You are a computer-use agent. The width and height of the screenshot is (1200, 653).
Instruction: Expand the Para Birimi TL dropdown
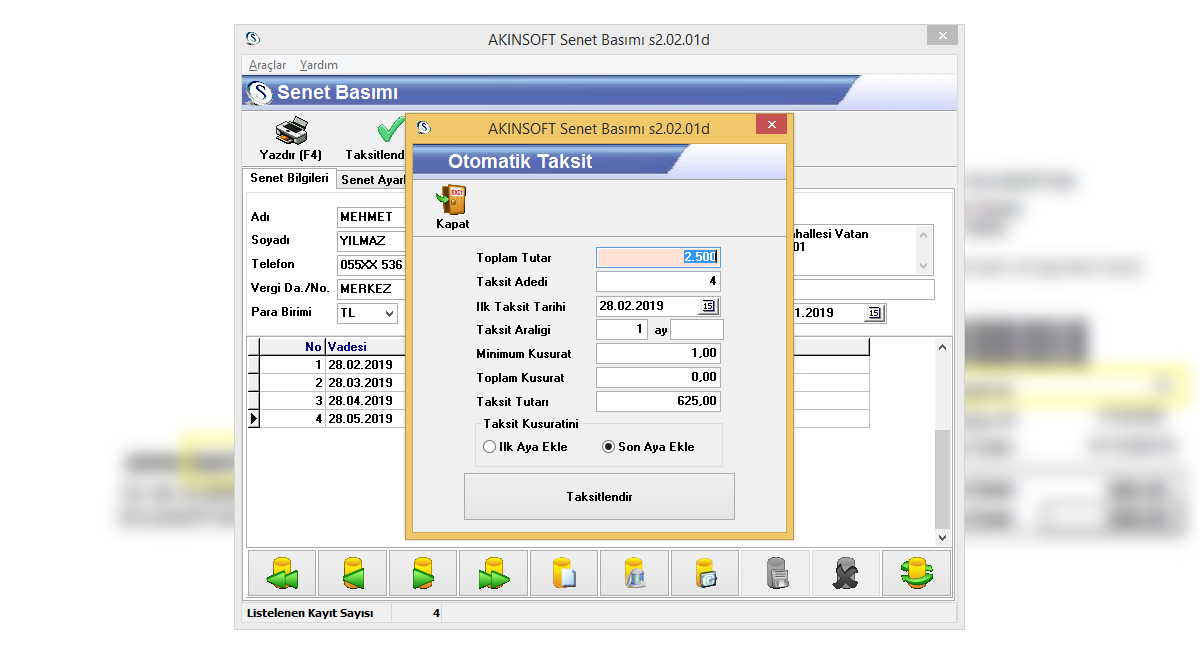[x=388, y=313]
